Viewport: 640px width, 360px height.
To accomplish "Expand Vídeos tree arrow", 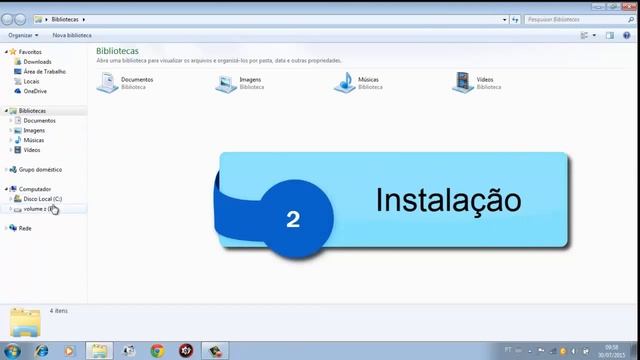I will click(11, 150).
